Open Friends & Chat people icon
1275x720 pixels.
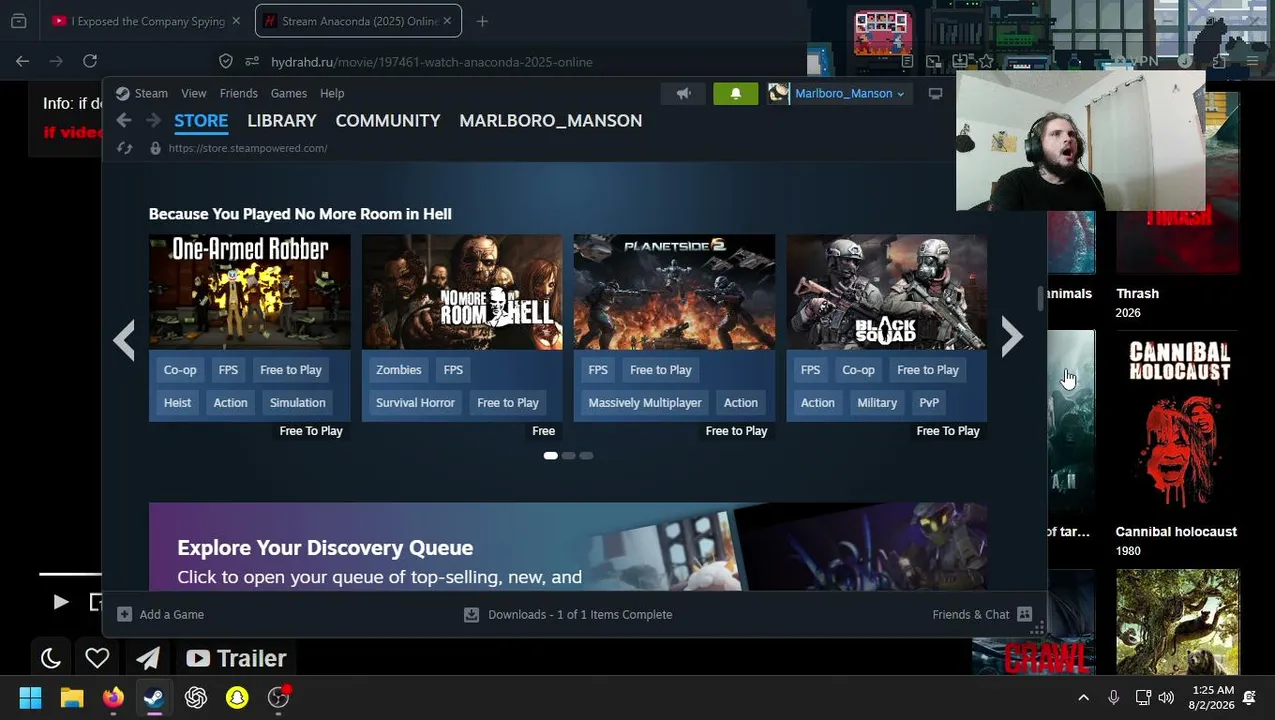(x=1024, y=614)
